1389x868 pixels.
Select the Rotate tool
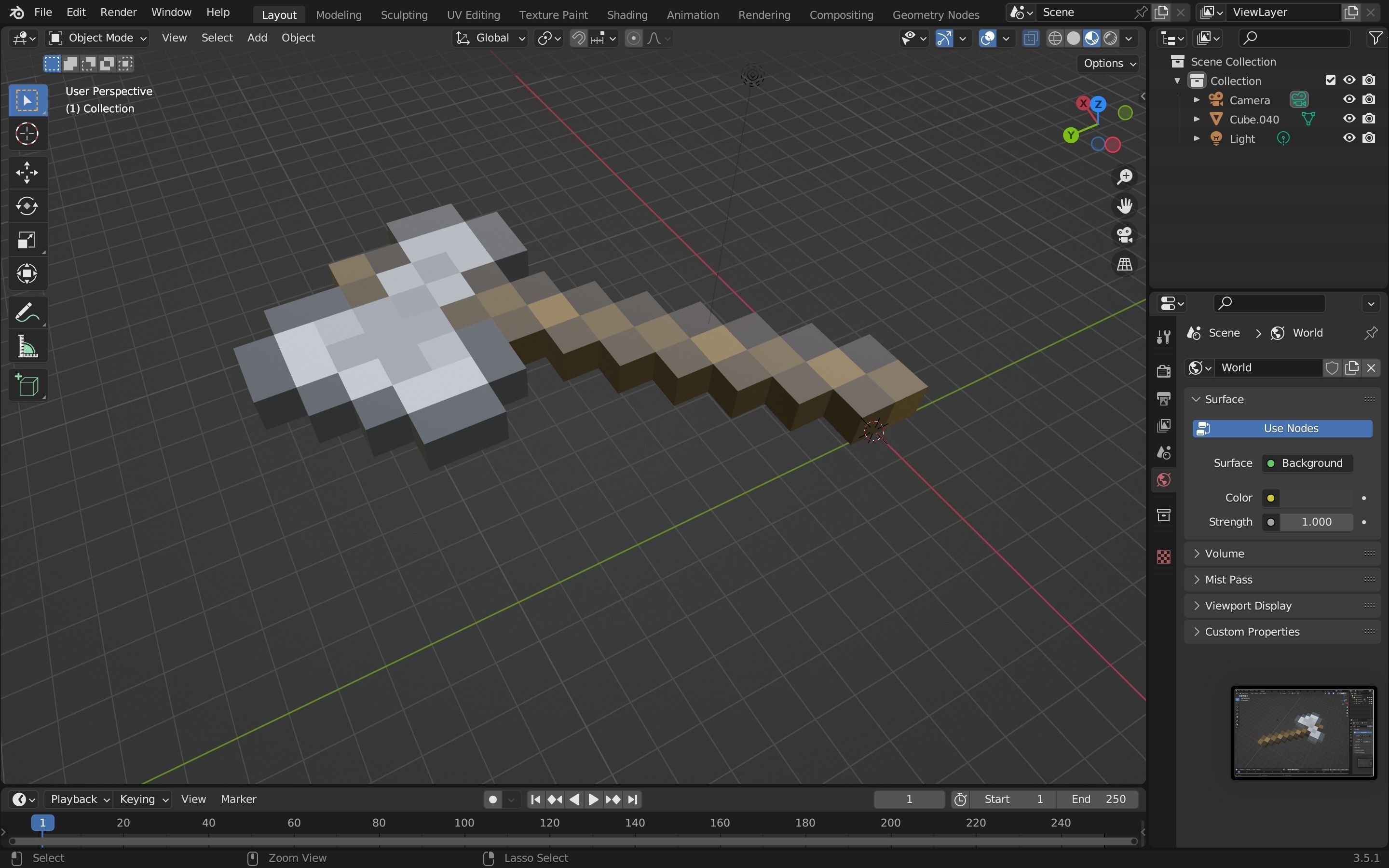[x=27, y=205]
